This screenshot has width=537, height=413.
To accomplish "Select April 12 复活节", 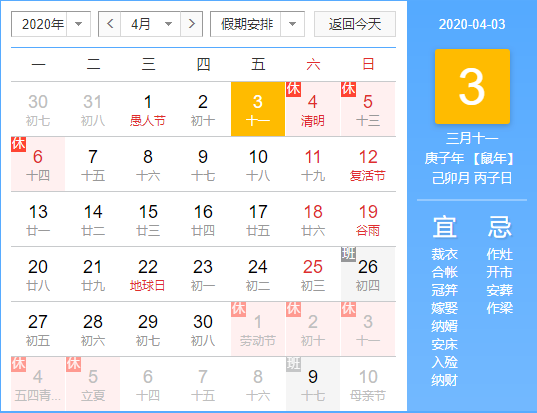I will click(x=368, y=164).
